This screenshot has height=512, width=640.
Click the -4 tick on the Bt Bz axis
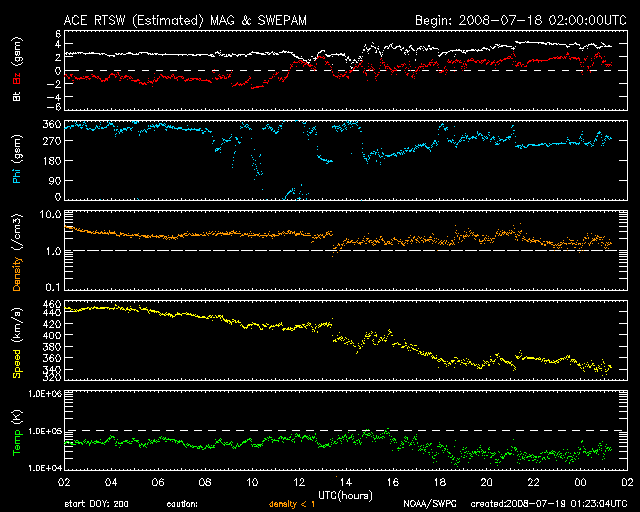point(53,97)
